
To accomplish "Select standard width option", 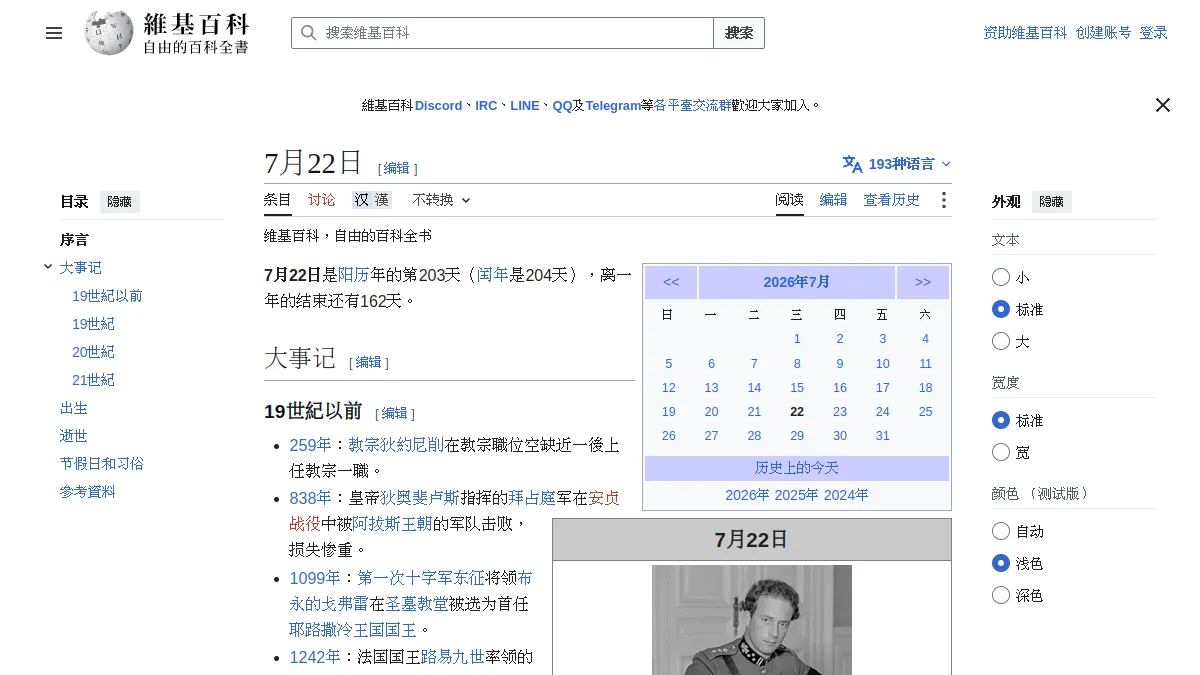I will [1001, 420].
